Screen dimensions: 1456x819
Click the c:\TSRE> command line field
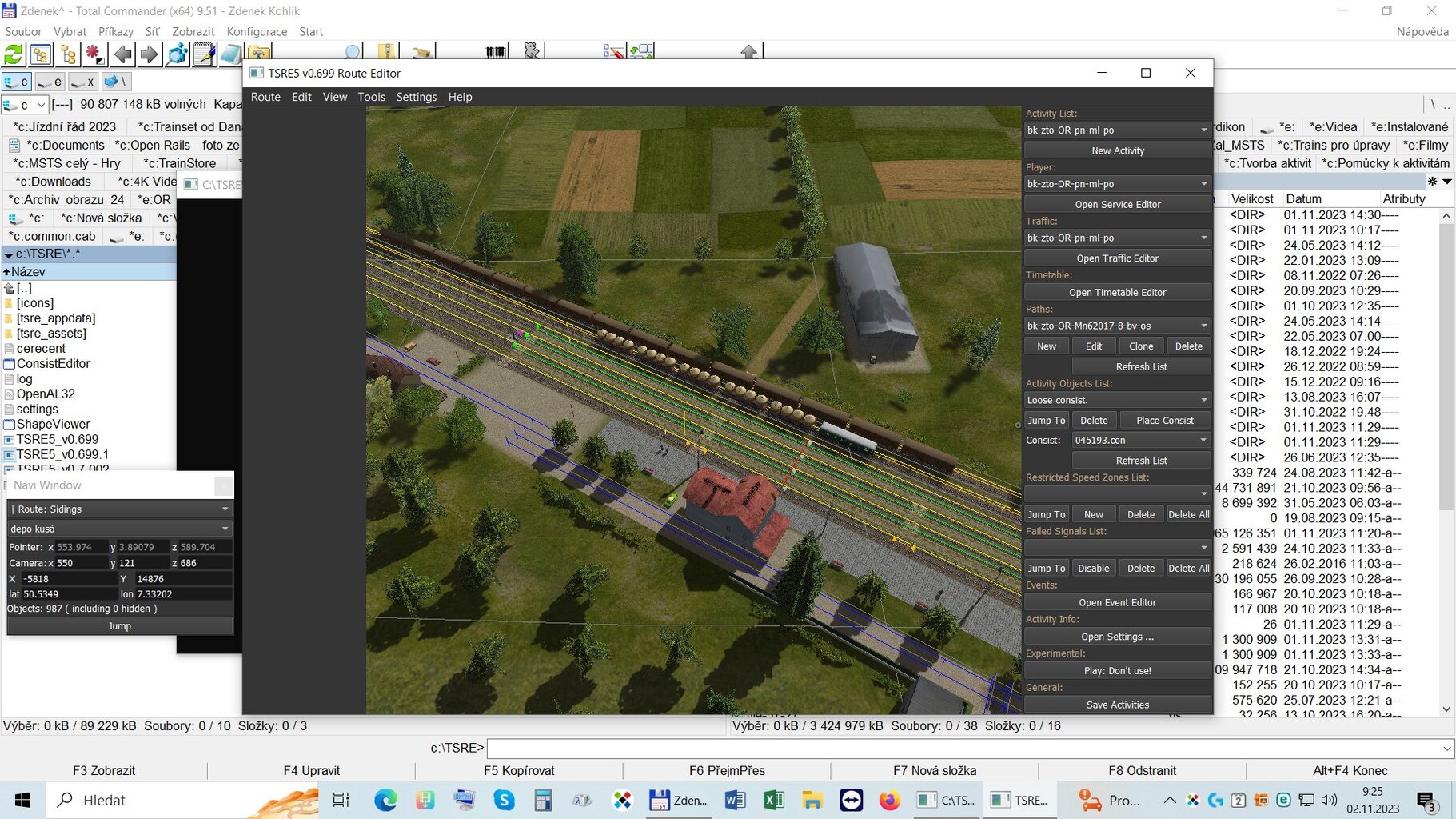click(967, 749)
